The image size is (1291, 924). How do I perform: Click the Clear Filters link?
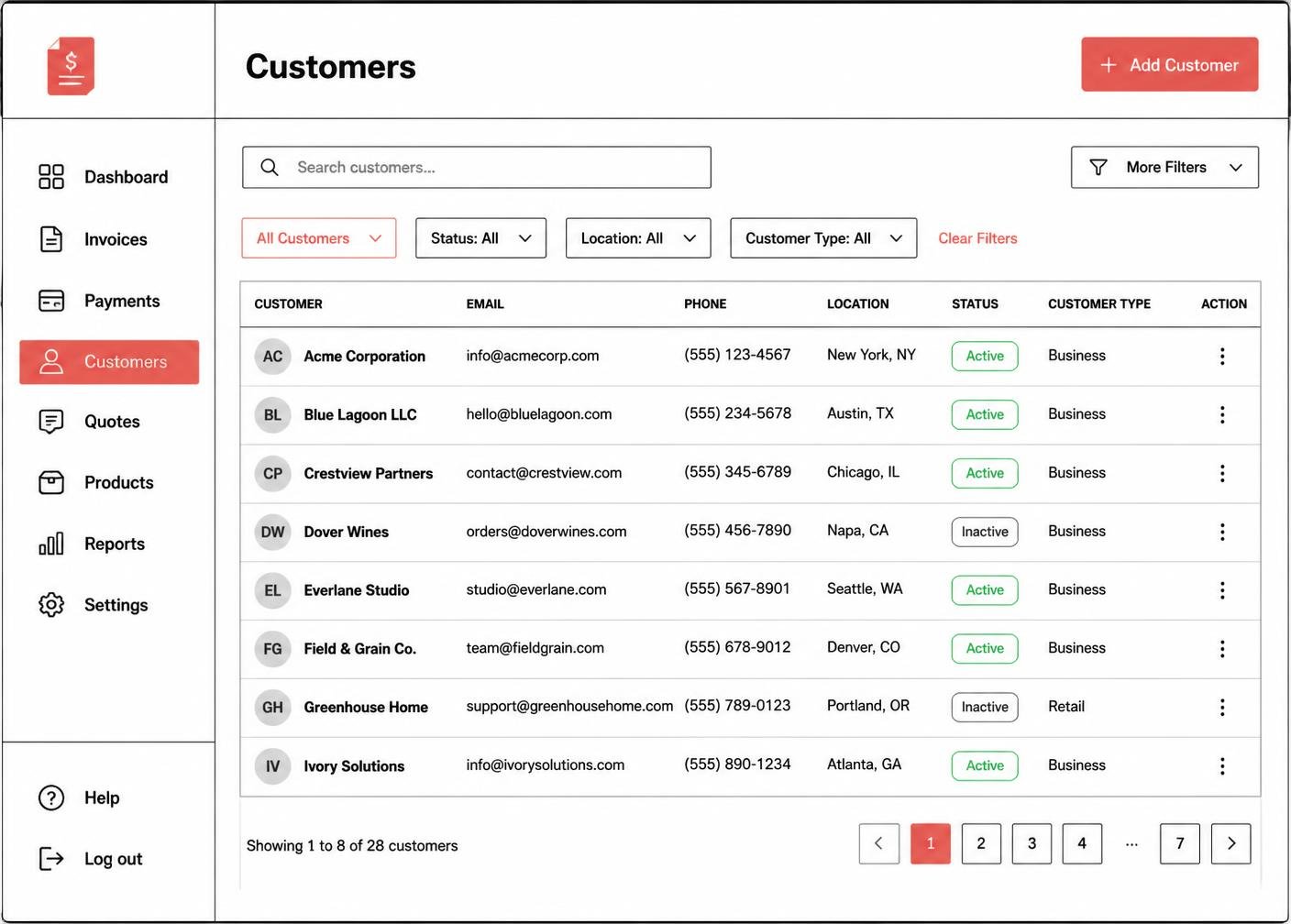click(977, 238)
